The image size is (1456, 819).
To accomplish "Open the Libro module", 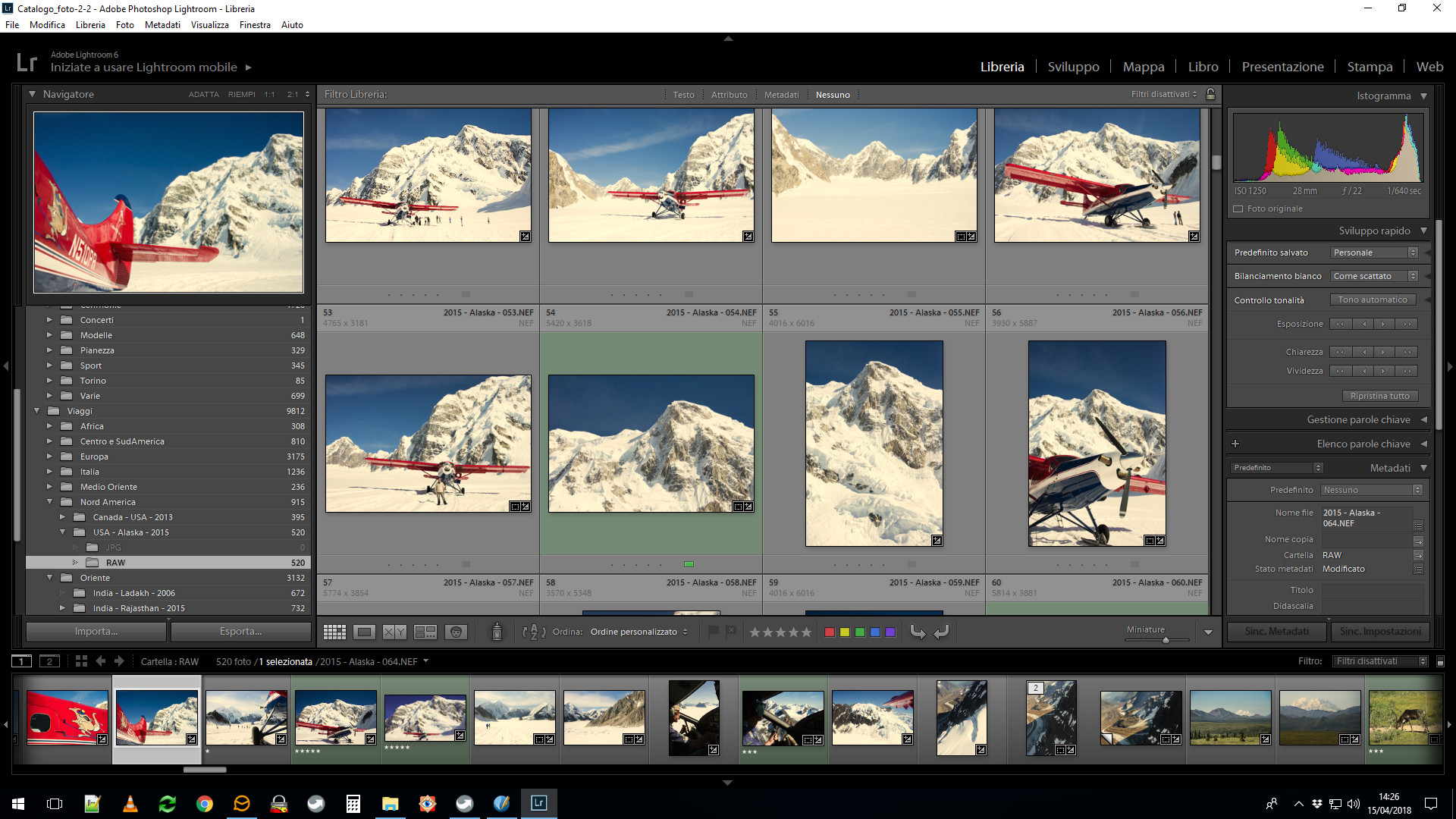I will click(1203, 67).
